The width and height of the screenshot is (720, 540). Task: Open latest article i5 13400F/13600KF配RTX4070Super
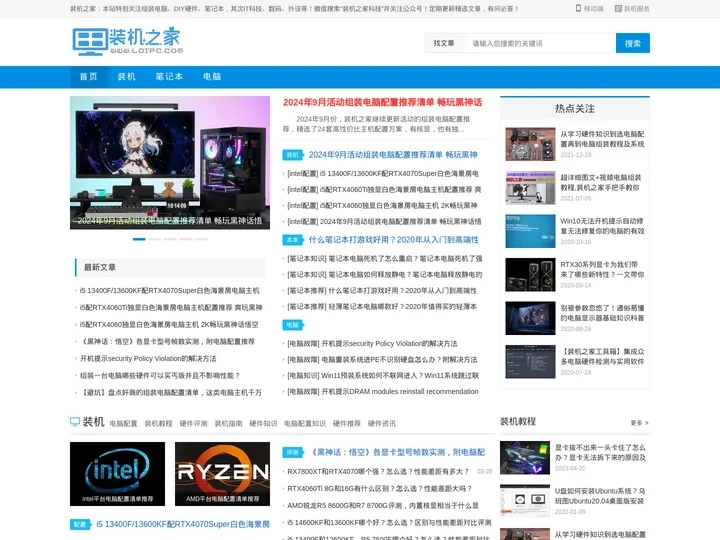click(169, 291)
